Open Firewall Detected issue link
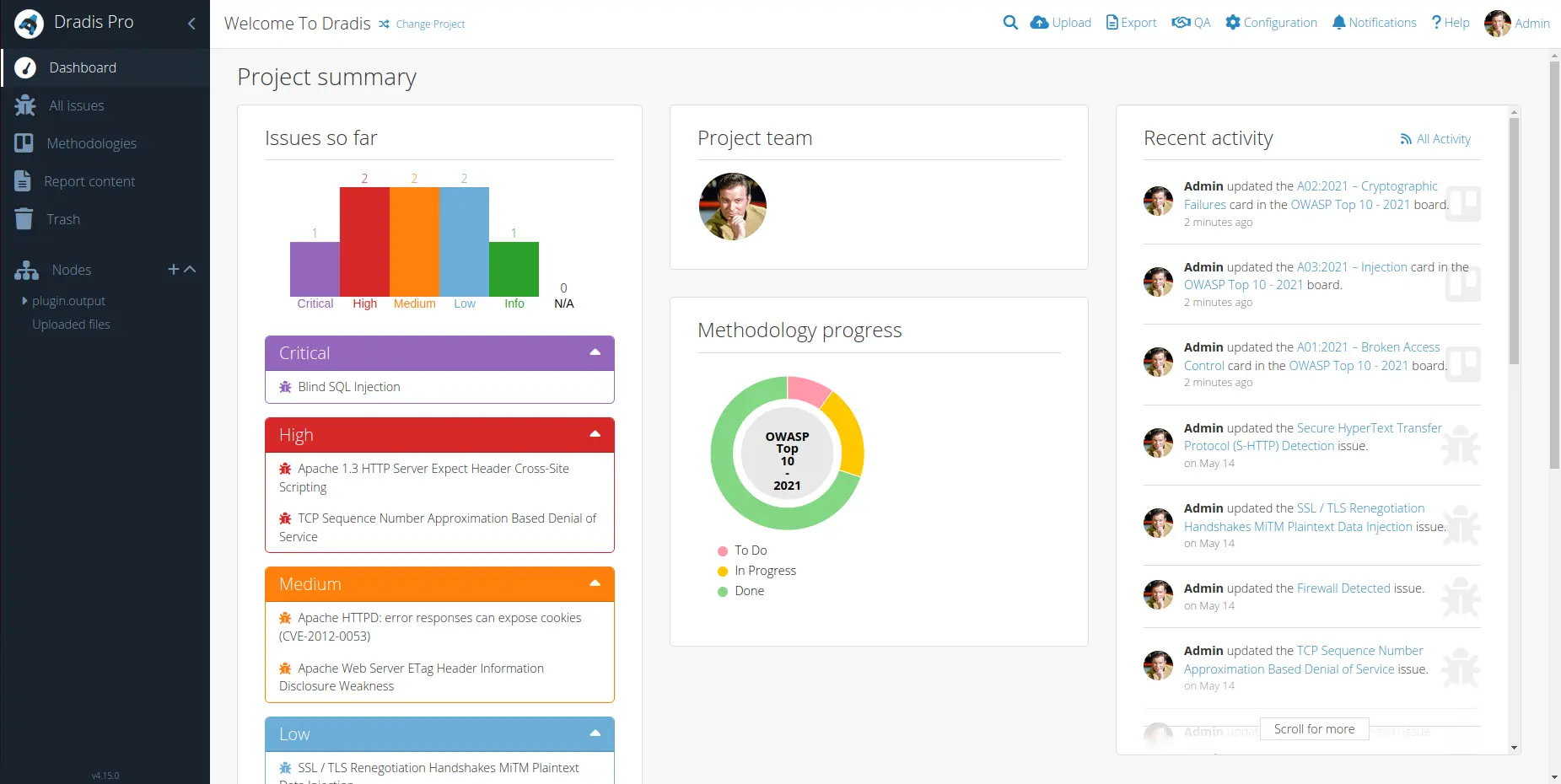This screenshot has height=784, width=1561. tap(1343, 588)
